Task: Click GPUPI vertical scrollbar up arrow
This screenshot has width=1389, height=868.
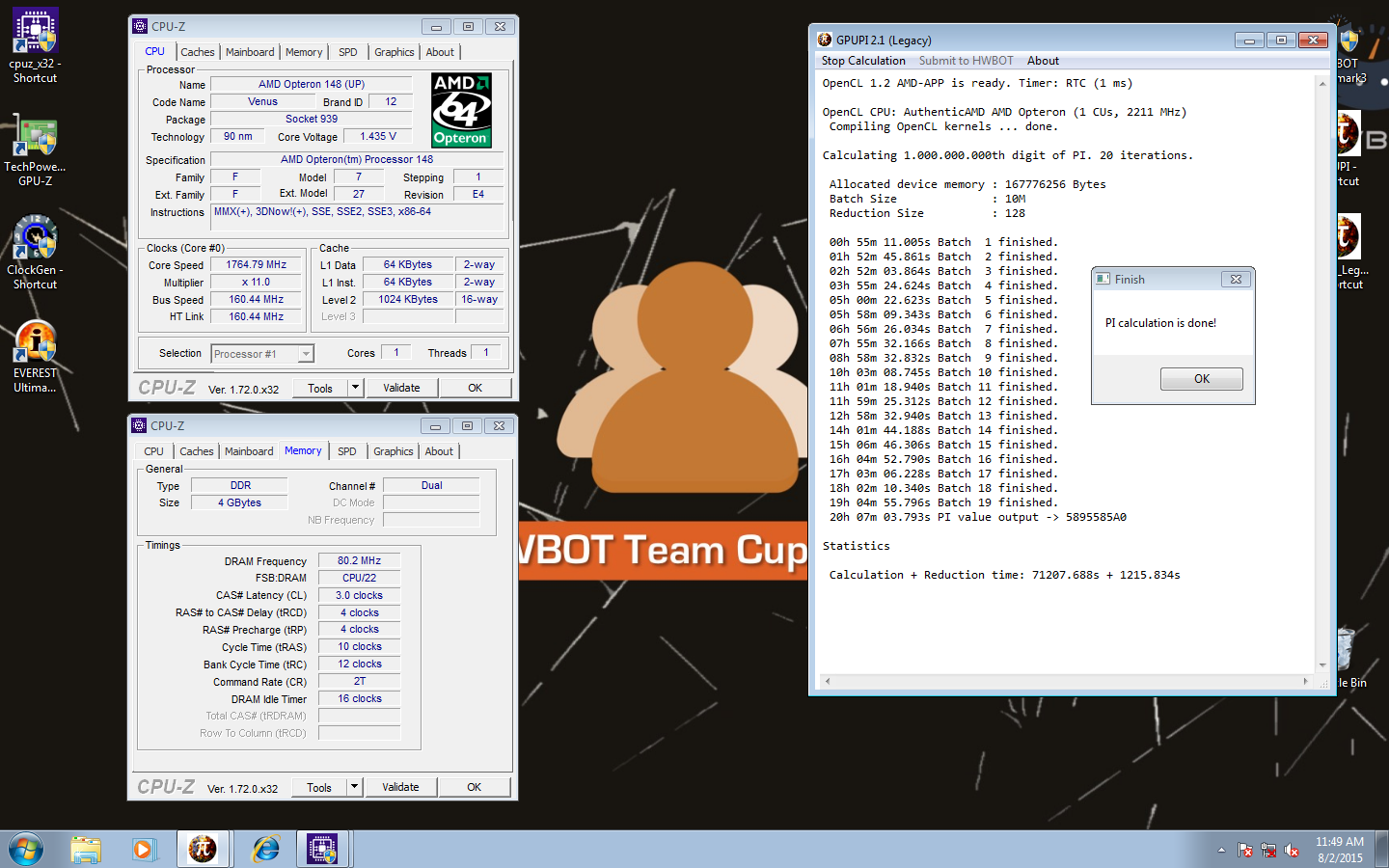Action: pos(1321,84)
